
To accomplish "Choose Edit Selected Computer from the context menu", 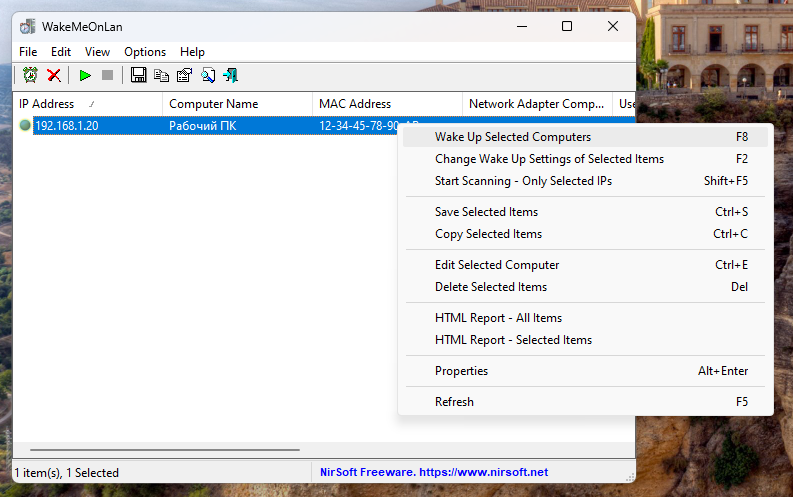I will pos(586,265).
